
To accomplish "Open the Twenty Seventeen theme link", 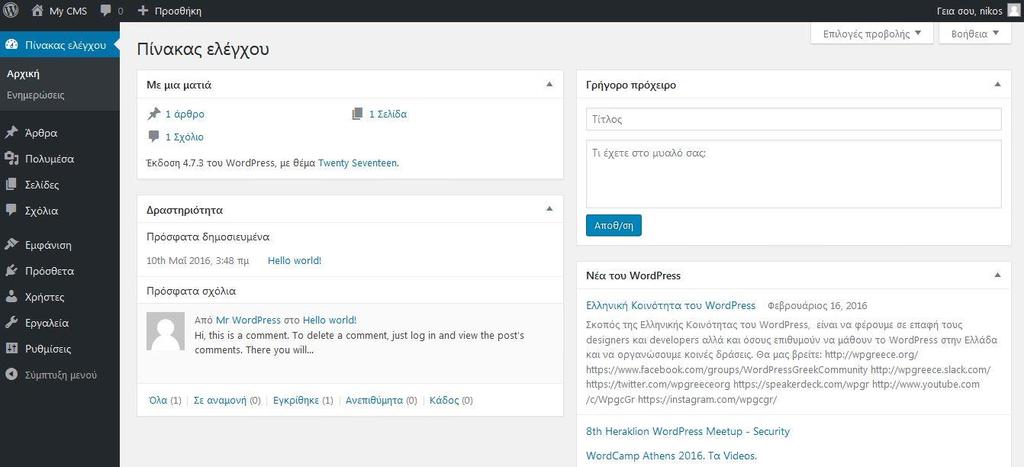I will [x=357, y=163].
